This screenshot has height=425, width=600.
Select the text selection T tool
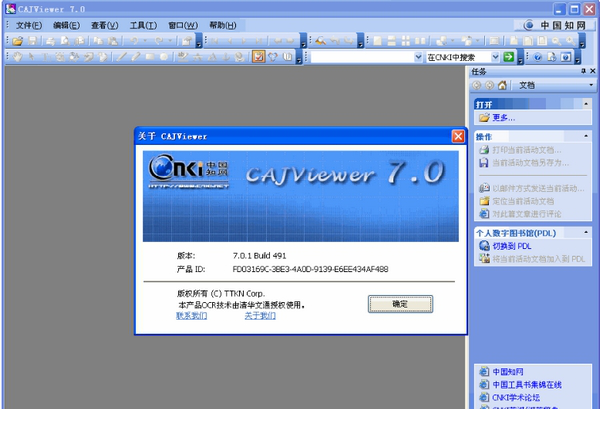(x=46, y=57)
